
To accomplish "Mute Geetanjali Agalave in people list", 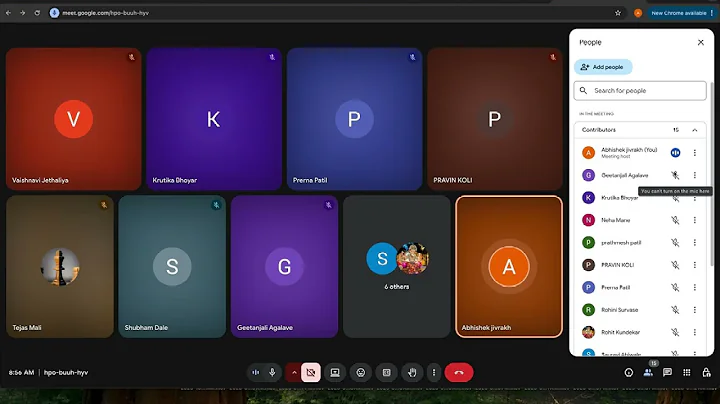I will coord(675,175).
